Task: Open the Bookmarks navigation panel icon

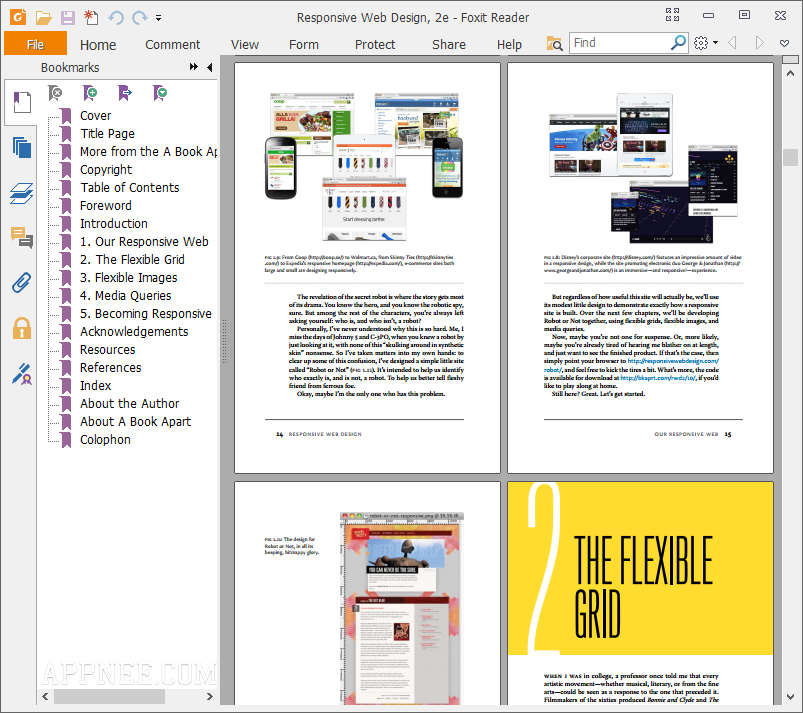Action: click(22, 102)
